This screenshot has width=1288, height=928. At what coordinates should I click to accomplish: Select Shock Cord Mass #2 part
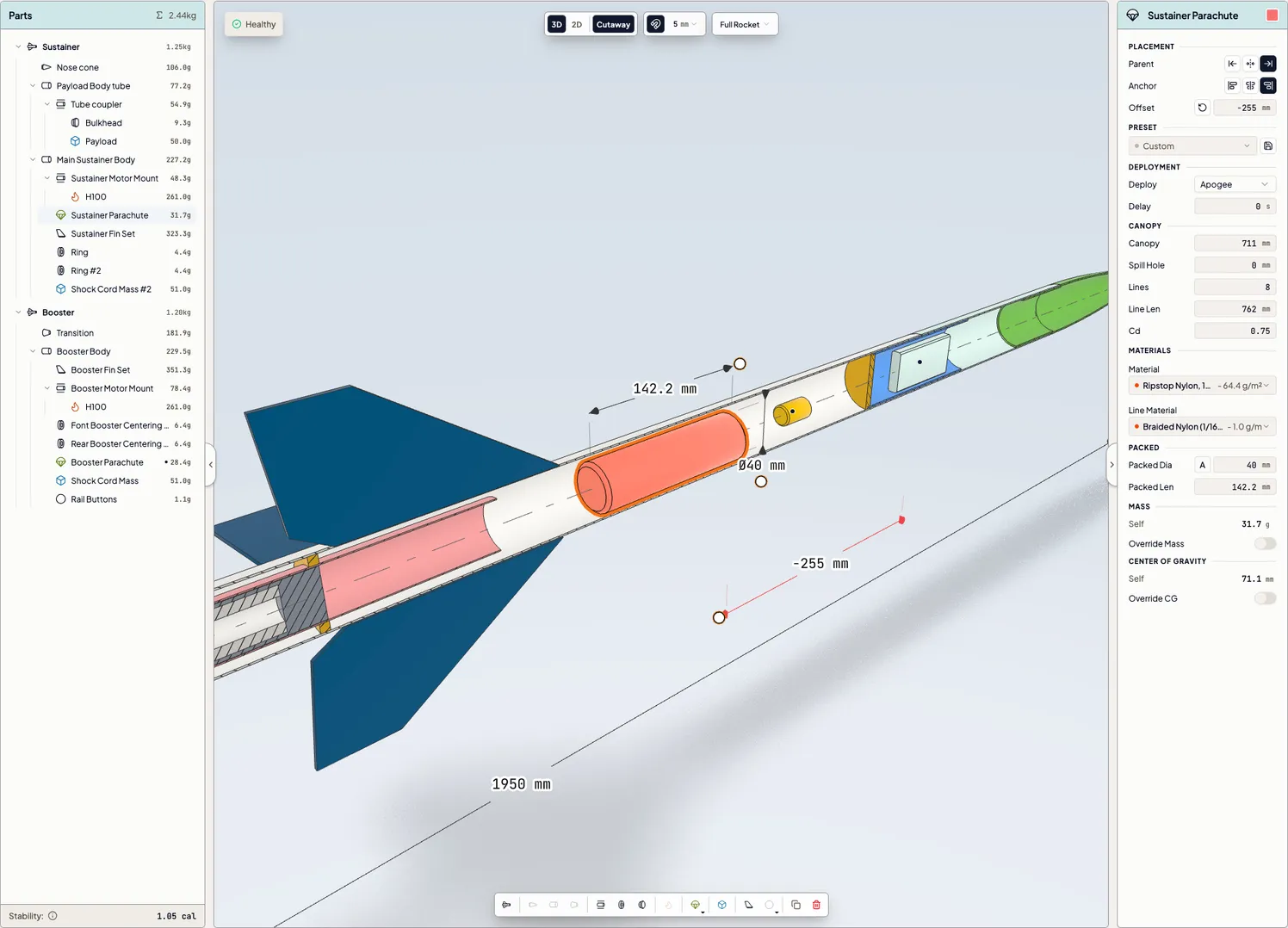pyautogui.click(x=111, y=289)
